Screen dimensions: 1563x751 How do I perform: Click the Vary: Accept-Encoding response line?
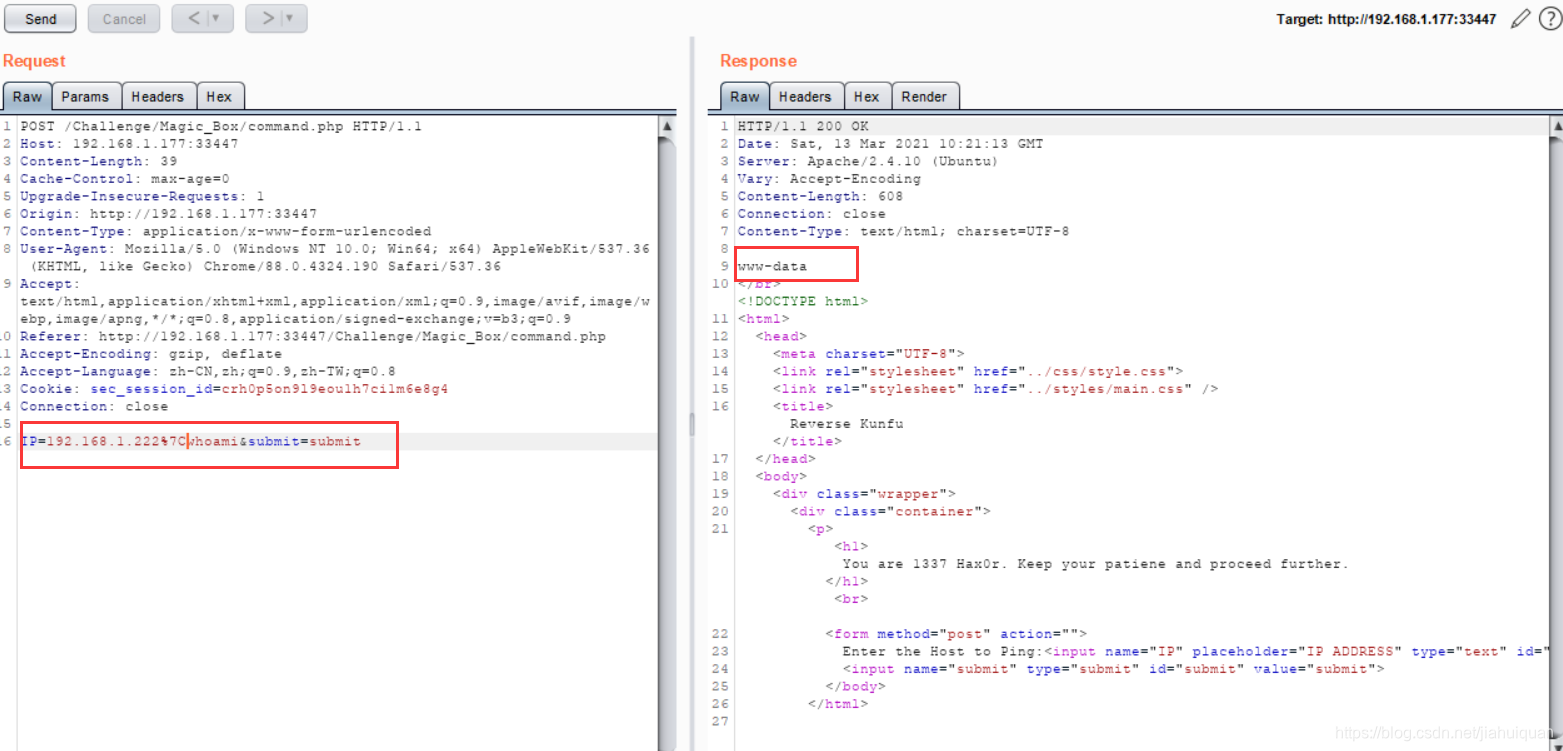[x=829, y=179]
